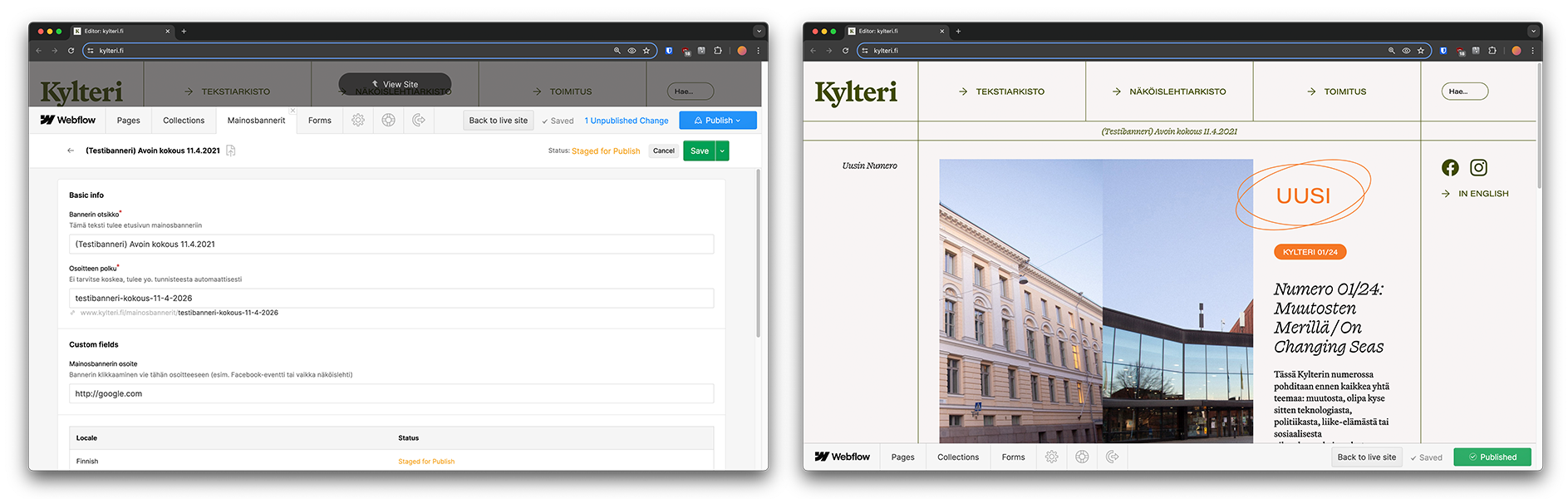Viewport: 1568px width, 499px height.
Task: Open the extensions puzzle icon in right window
Action: coord(1492,51)
